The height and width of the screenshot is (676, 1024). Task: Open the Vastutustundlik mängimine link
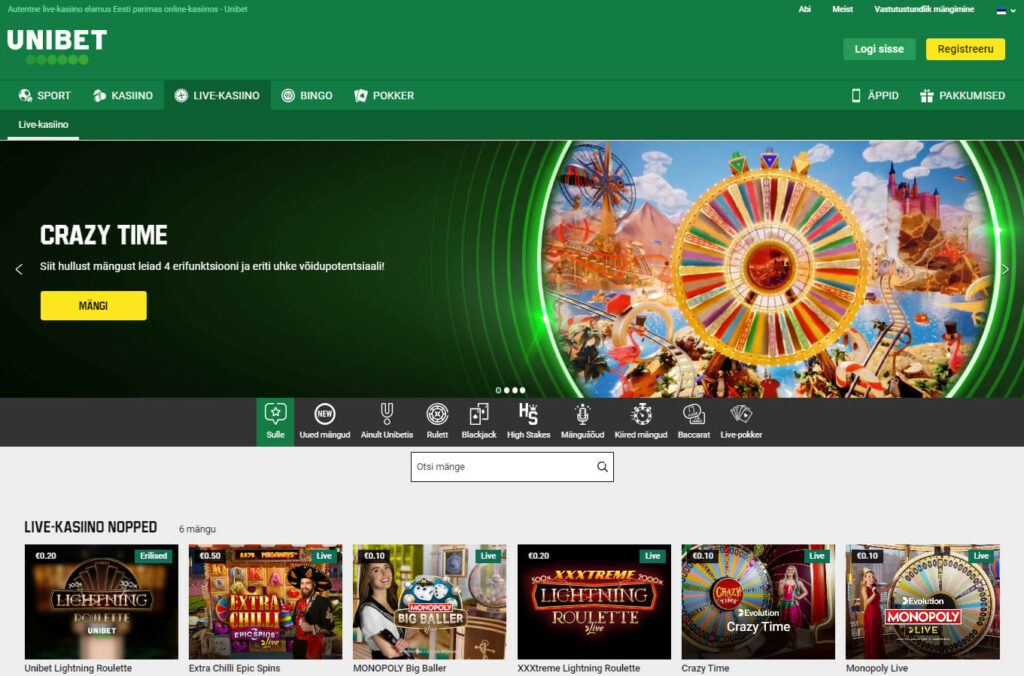click(x=924, y=9)
